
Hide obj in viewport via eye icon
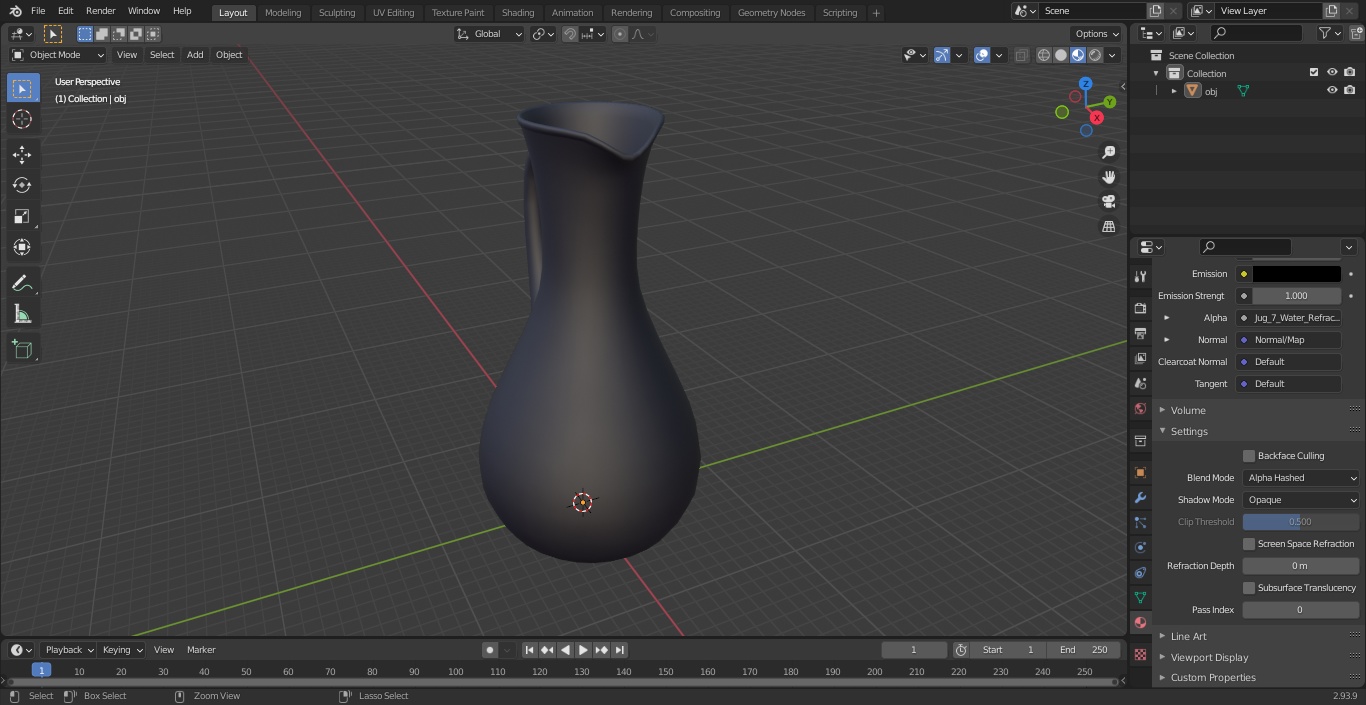tap(1332, 90)
